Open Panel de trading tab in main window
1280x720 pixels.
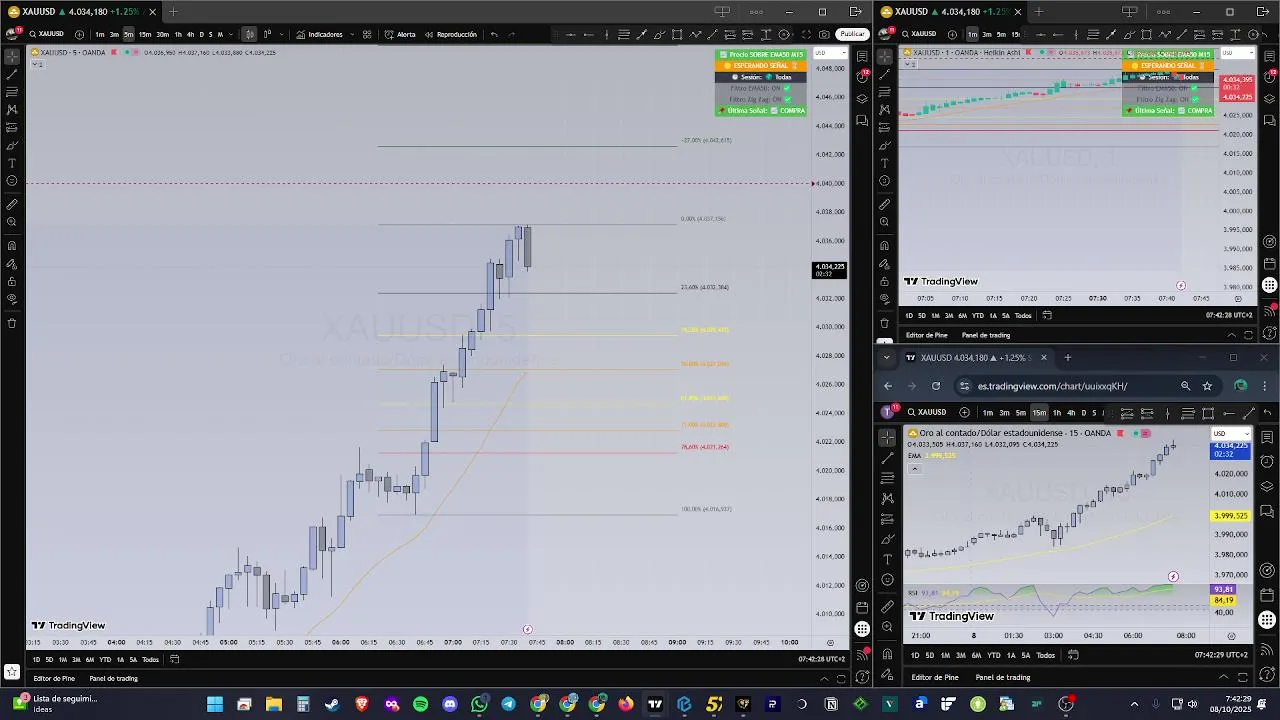pyautogui.click(x=113, y=678)
